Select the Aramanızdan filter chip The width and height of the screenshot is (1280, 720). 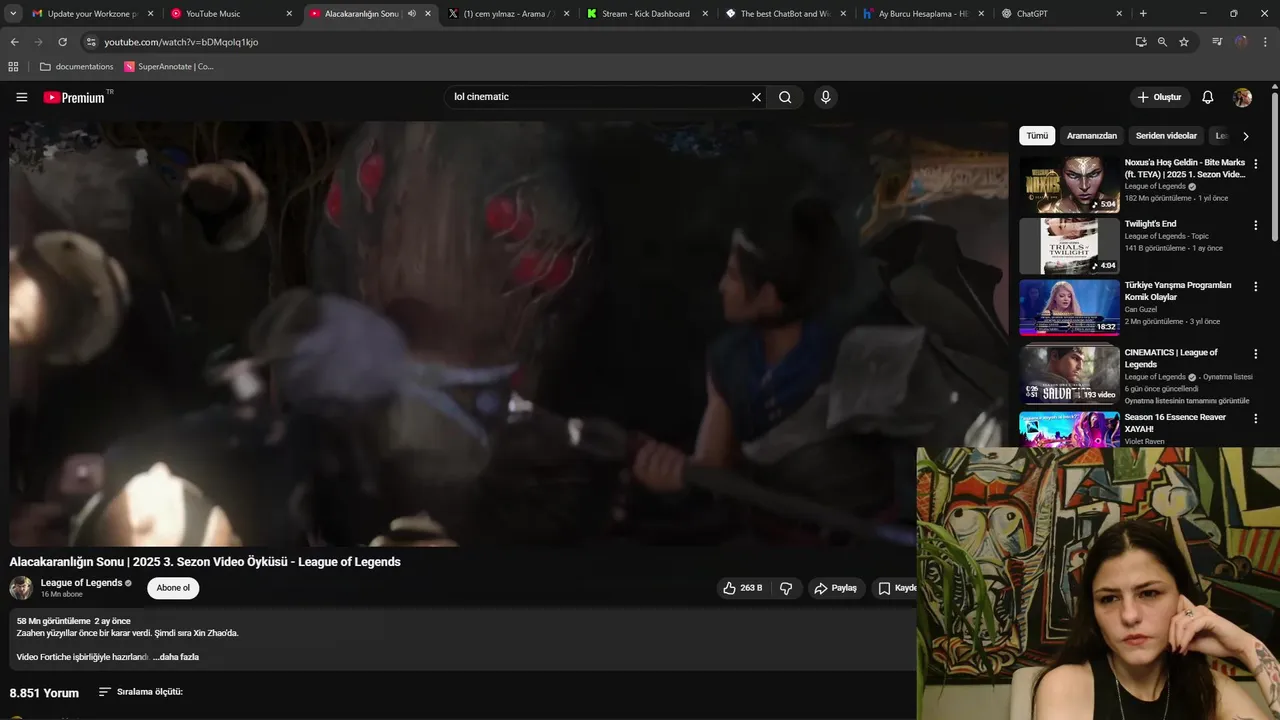[1091, 136]
